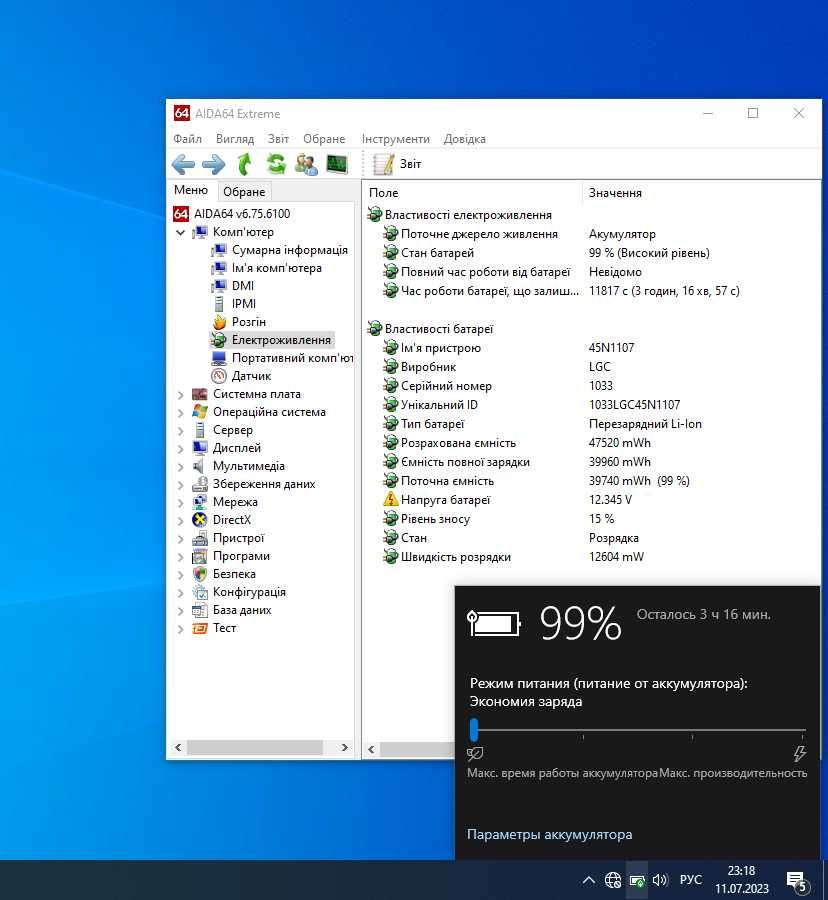The width and height of the screenshot is (828, 900).
Task: Open the Довідка menu
Action: [x=465, y=139]
